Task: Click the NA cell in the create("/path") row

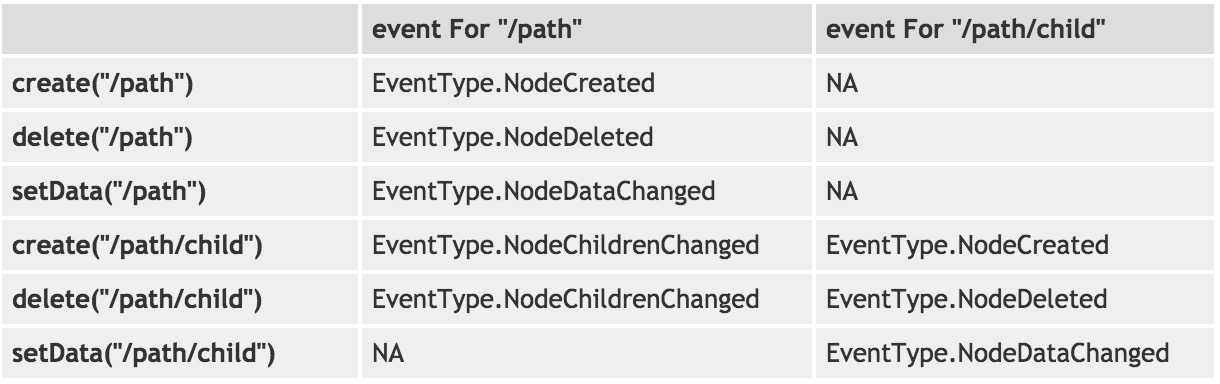Action: tap(842, 83)
